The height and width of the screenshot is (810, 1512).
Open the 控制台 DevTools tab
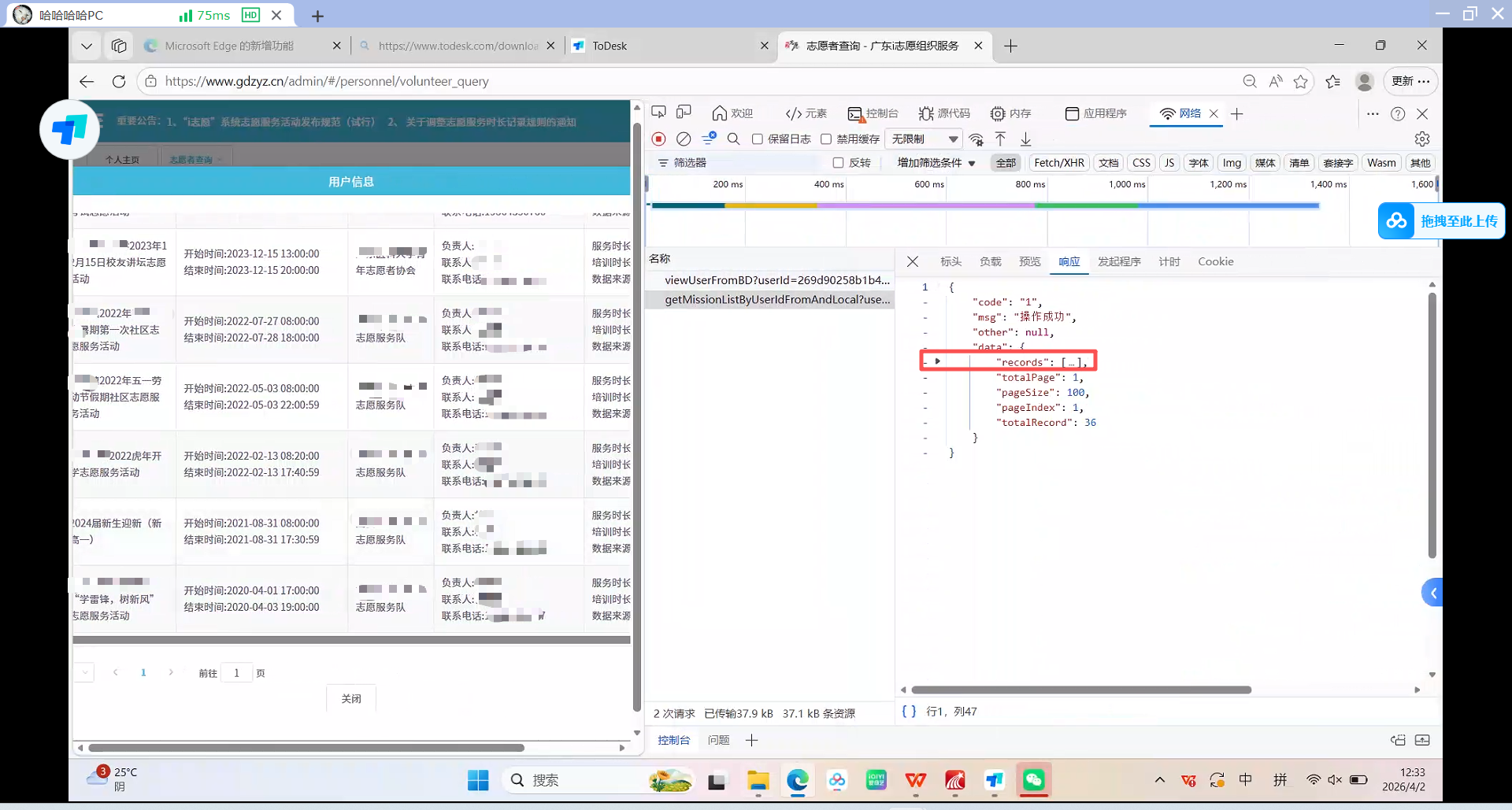coord(873,113)
